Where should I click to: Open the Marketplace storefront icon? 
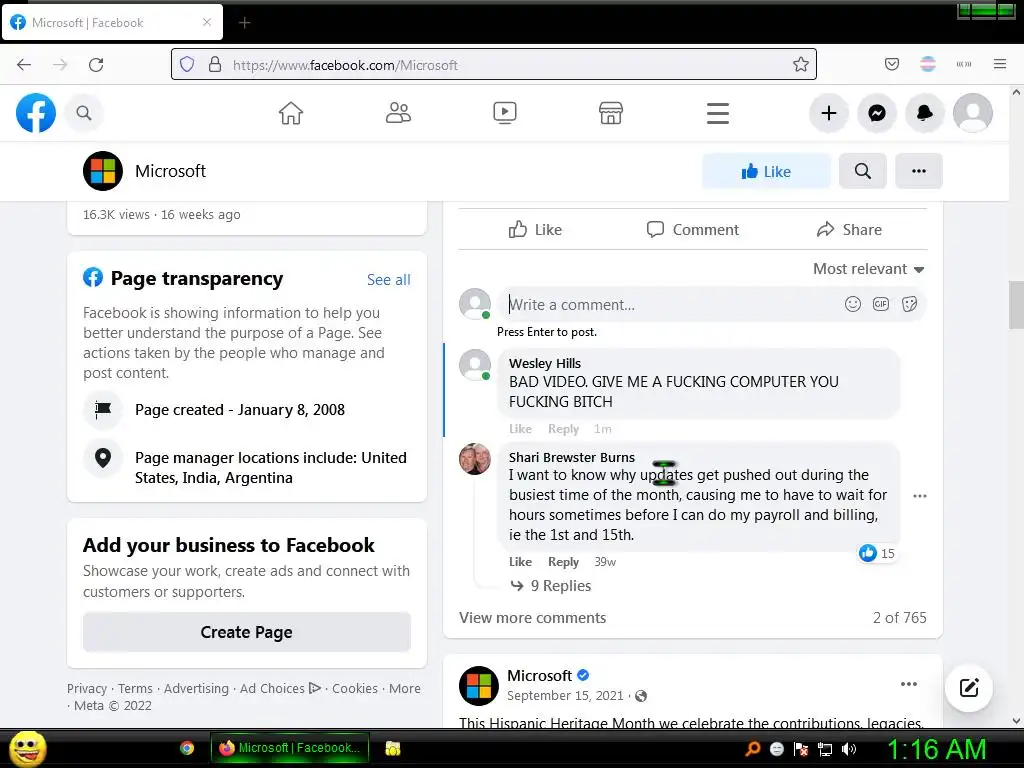click(611, 113)
